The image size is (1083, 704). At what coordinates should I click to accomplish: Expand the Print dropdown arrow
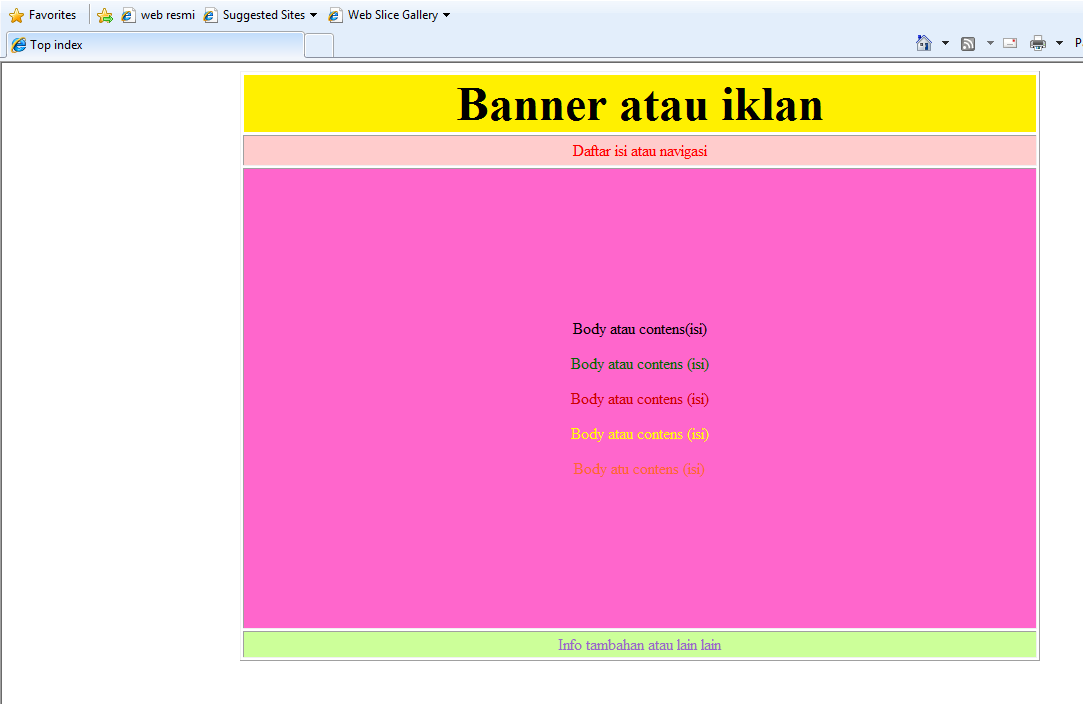(x=1060, y=44)
